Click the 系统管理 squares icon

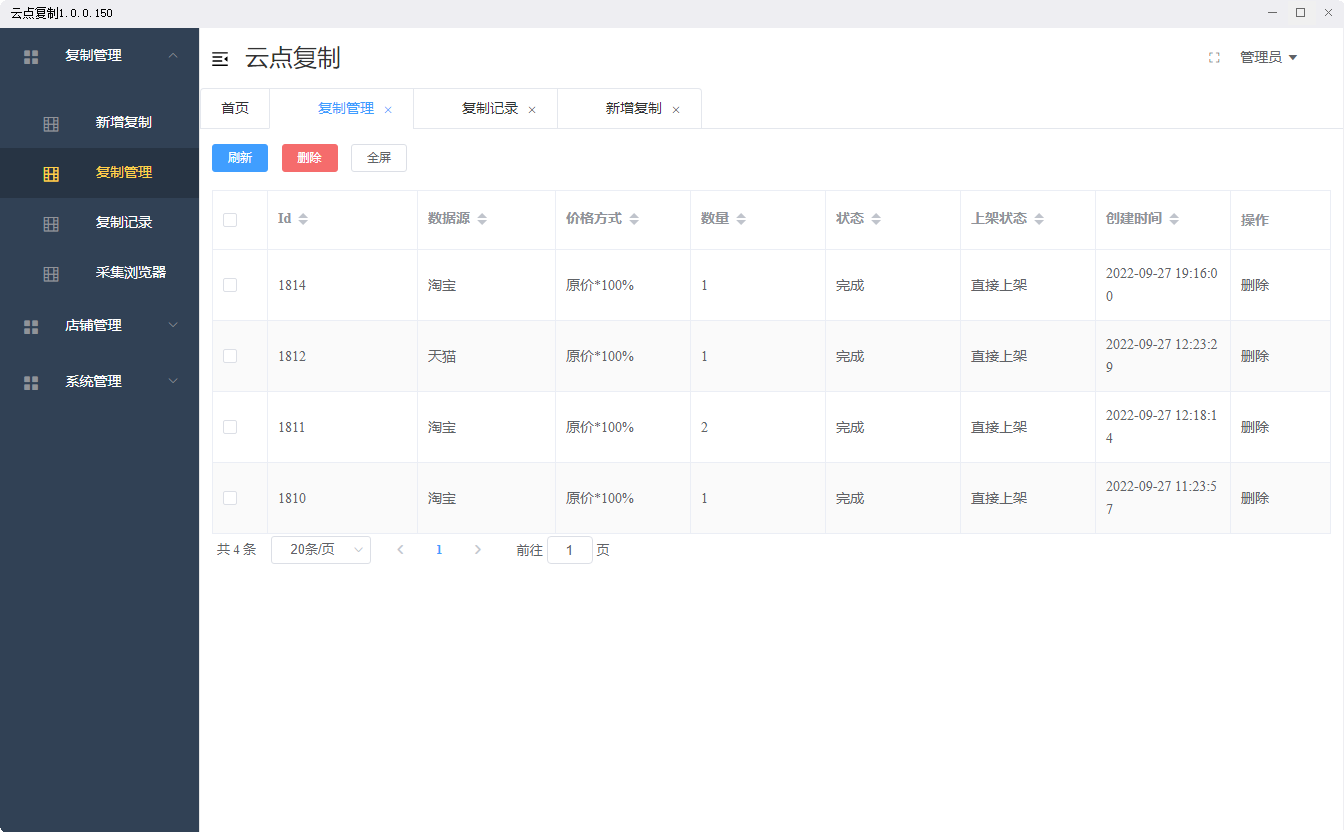tap(31, 381)
